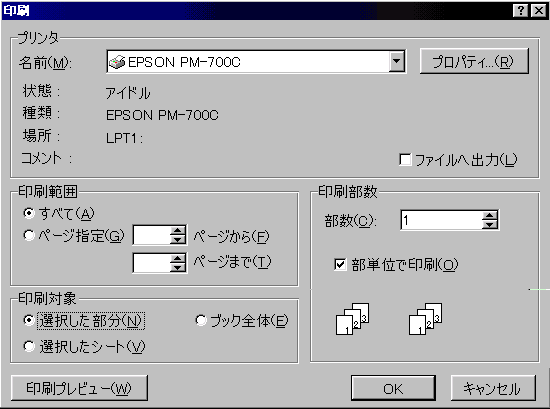Screen dimensions: 550x409
Task: Select the すべて print range radio button
Action: click(29, 213)
